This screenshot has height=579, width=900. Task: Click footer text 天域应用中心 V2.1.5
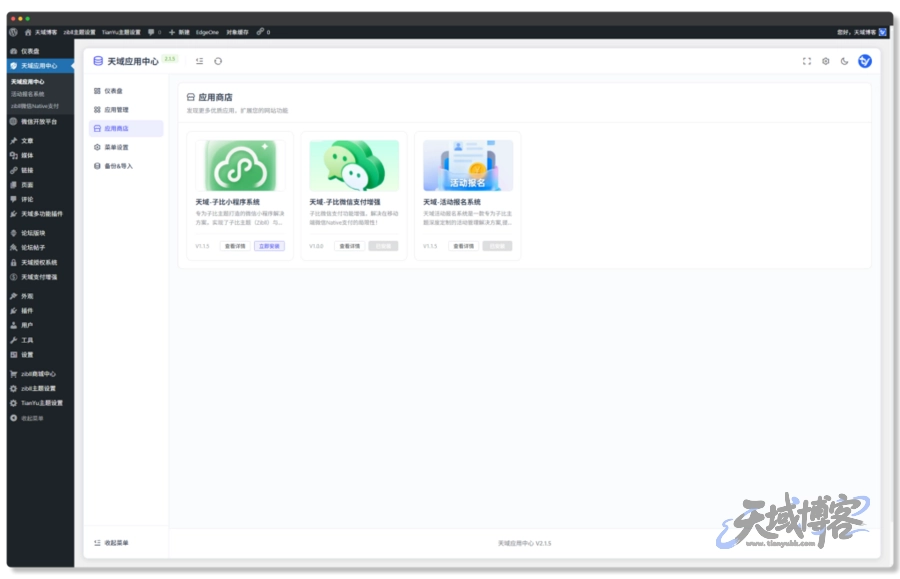click(x=525, y=543)
